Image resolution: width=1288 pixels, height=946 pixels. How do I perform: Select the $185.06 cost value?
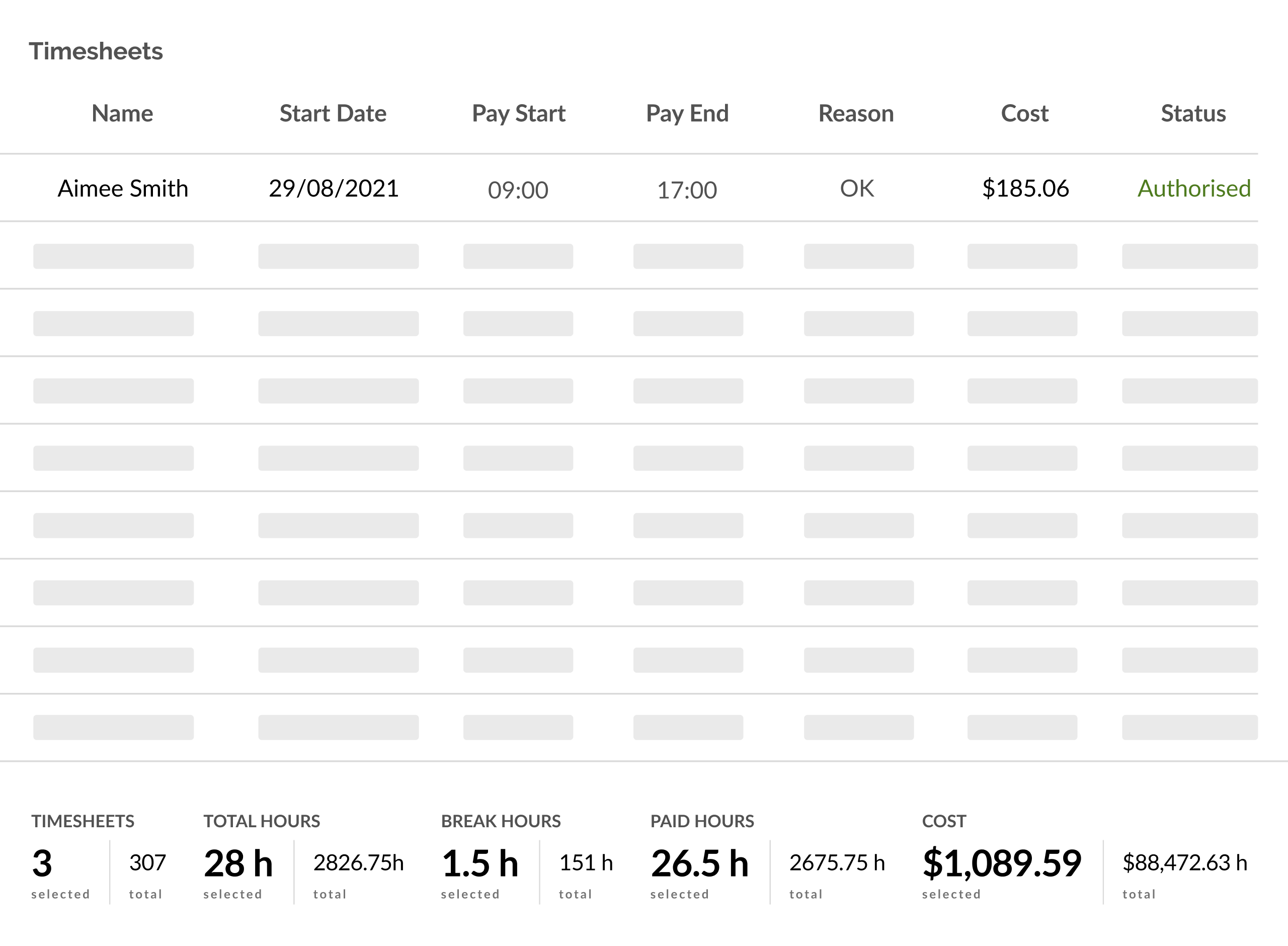1025,188
